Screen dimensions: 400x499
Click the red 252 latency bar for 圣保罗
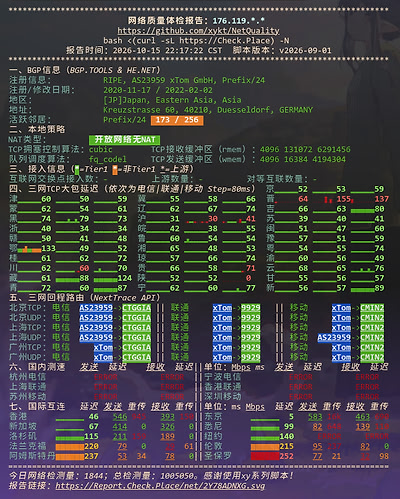265,456
